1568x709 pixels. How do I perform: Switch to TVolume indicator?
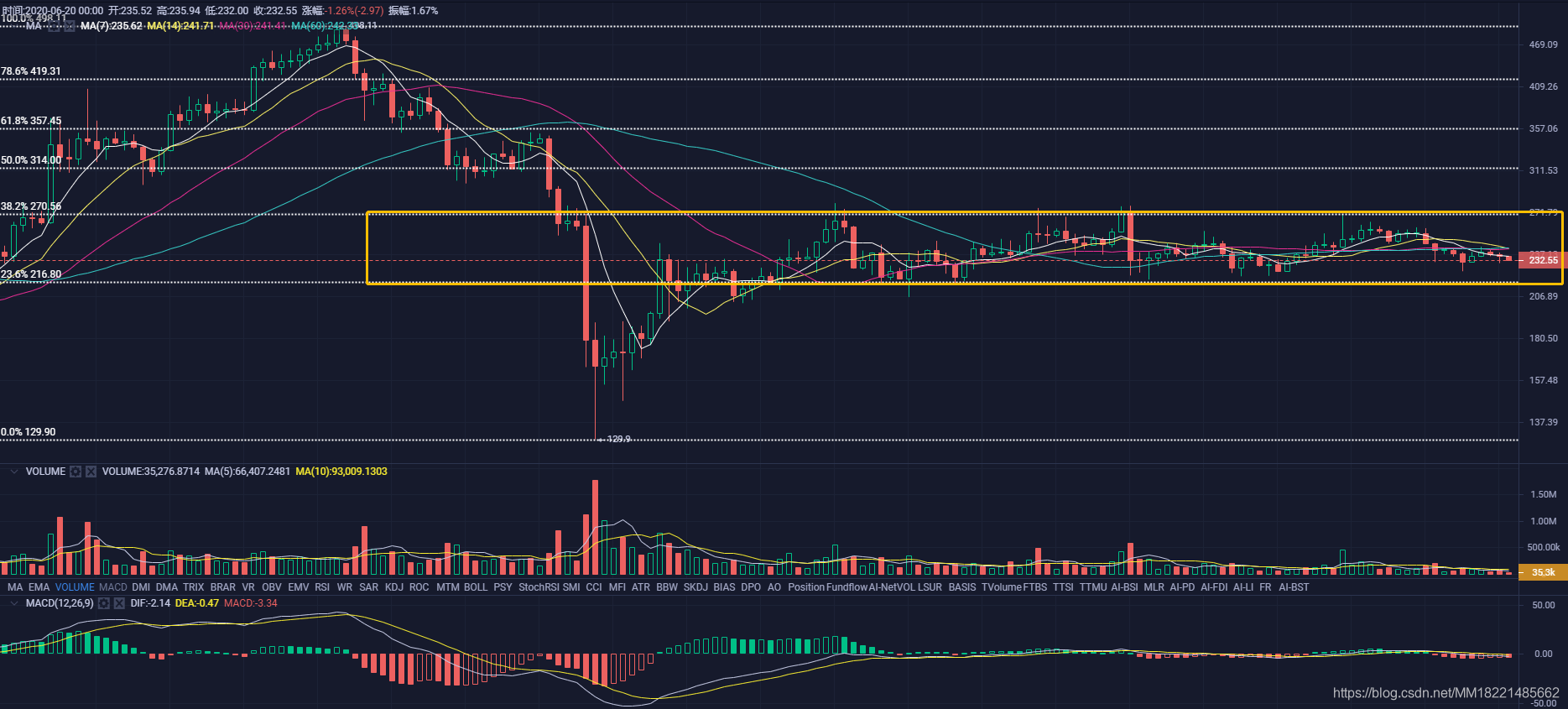[1002, 587]
